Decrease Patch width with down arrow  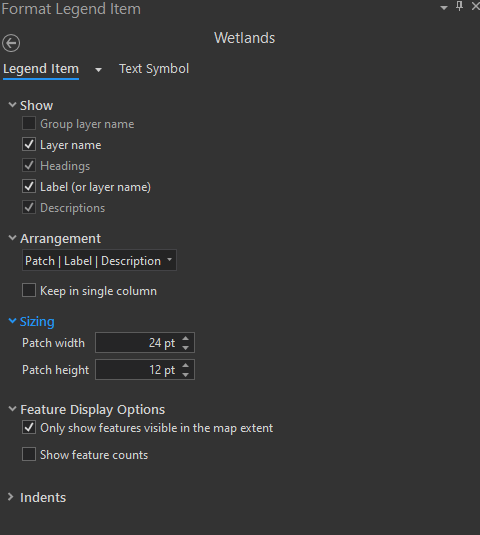(185, 347)
